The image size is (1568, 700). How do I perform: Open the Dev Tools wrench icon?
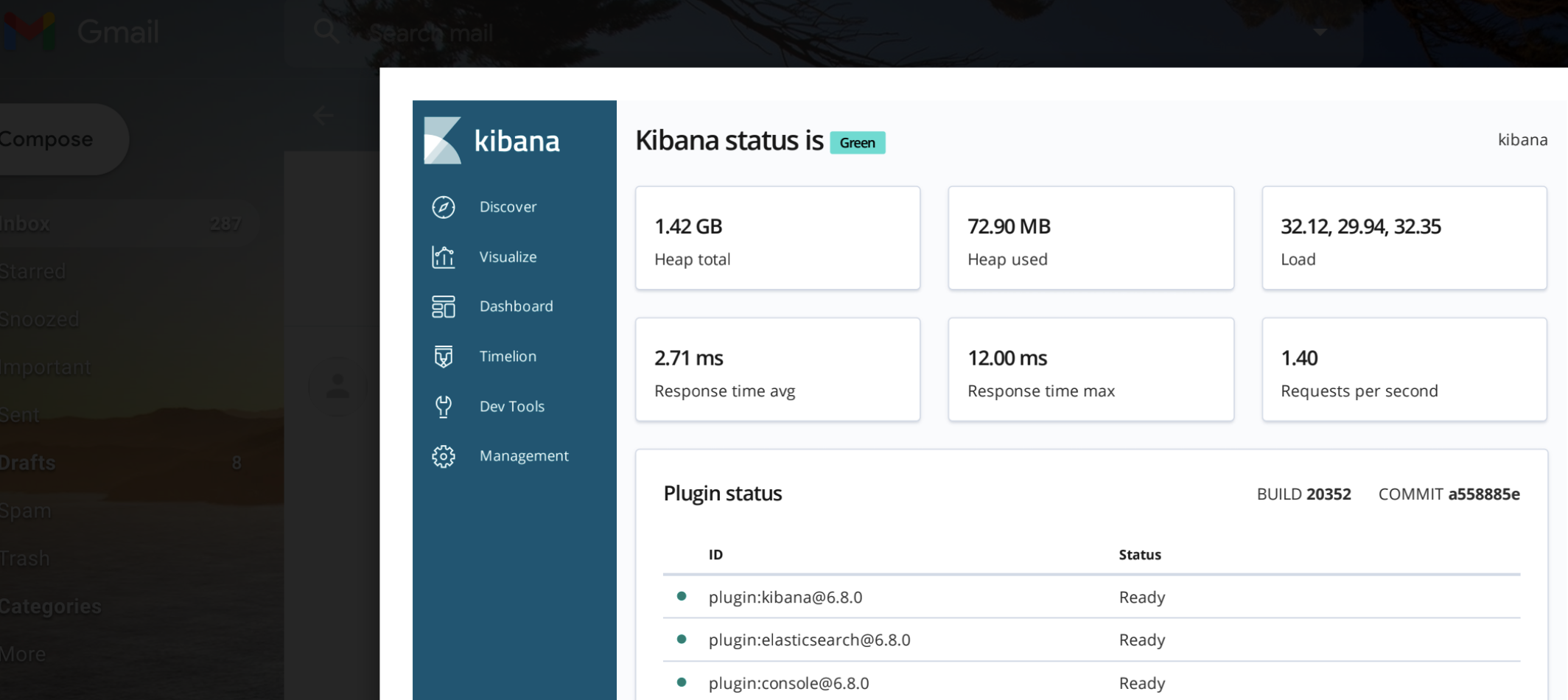[x=443, y=406]
